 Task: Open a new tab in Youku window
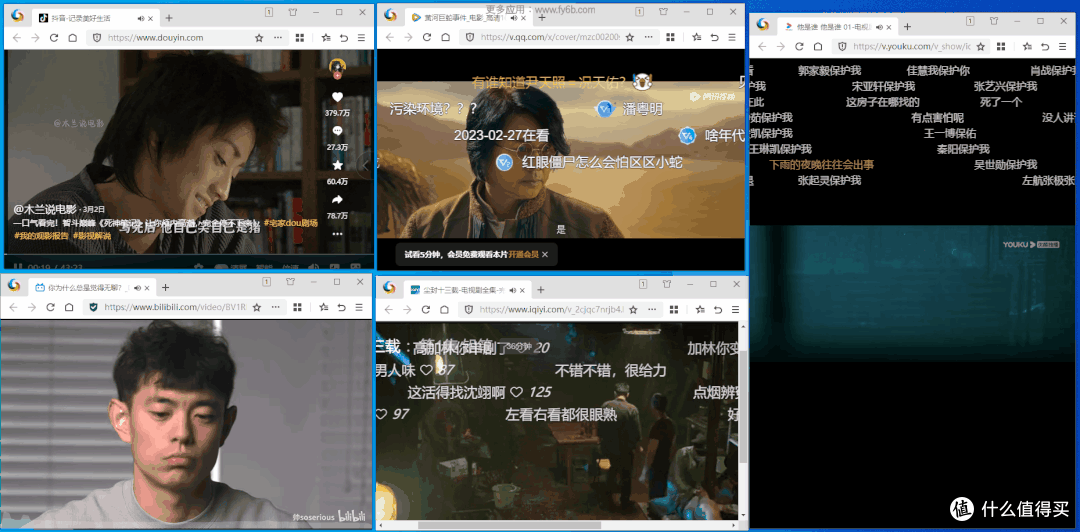click(907, 27)
